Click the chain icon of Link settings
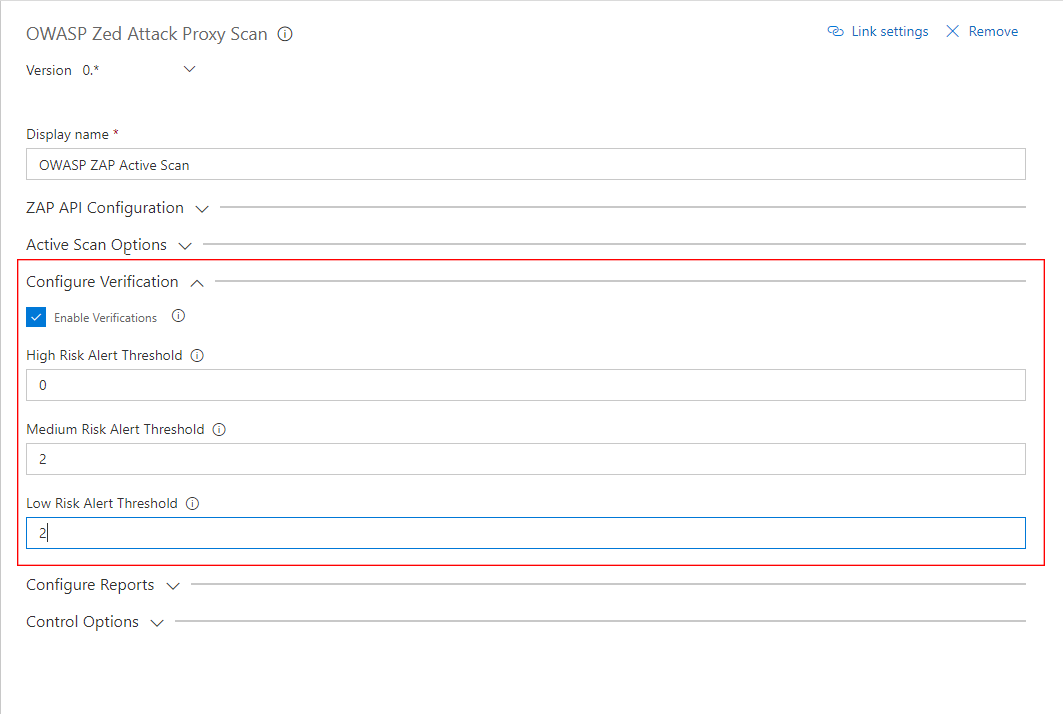The width and height of the screenshot is (1063, 714). (835, 31)
